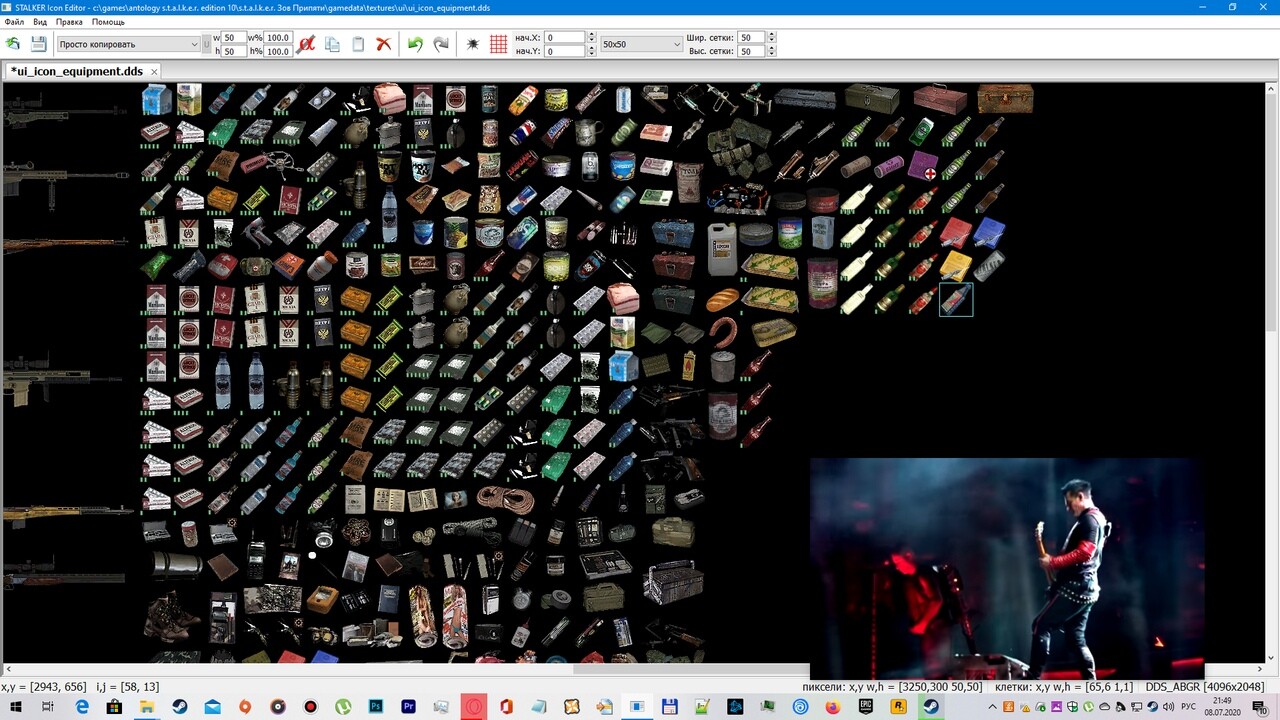Image resolution: width=1280 pixels, height=720 pixels.
Task: Toggle the red grid display icon
Action: point(498,44)
